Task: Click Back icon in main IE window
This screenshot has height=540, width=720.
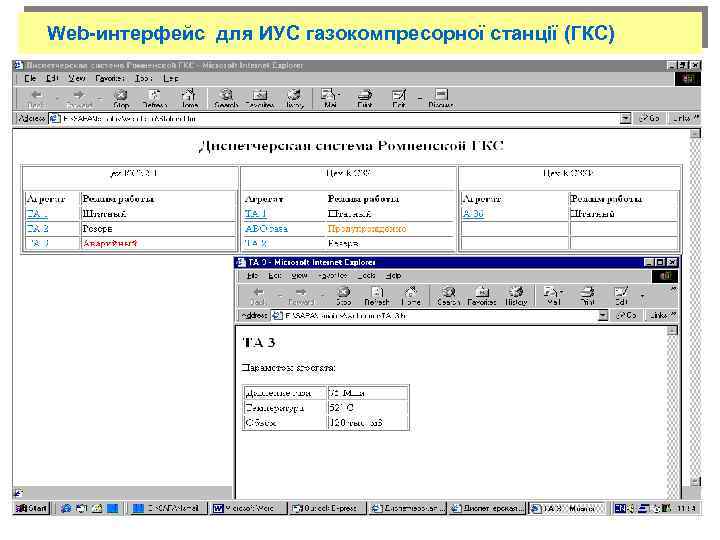Action: click(x=35, y=98)
